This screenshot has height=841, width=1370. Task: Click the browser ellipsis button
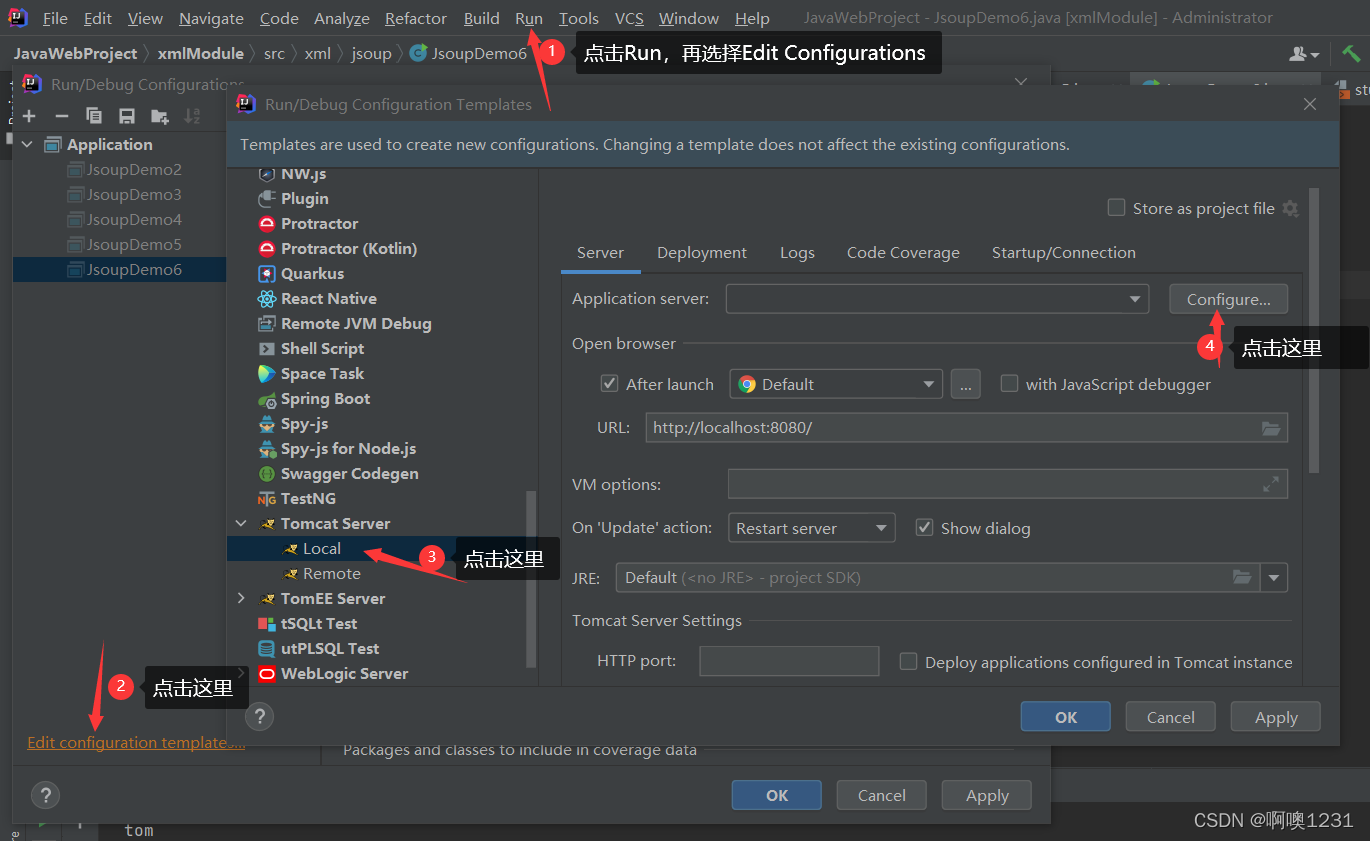(965, 384)
